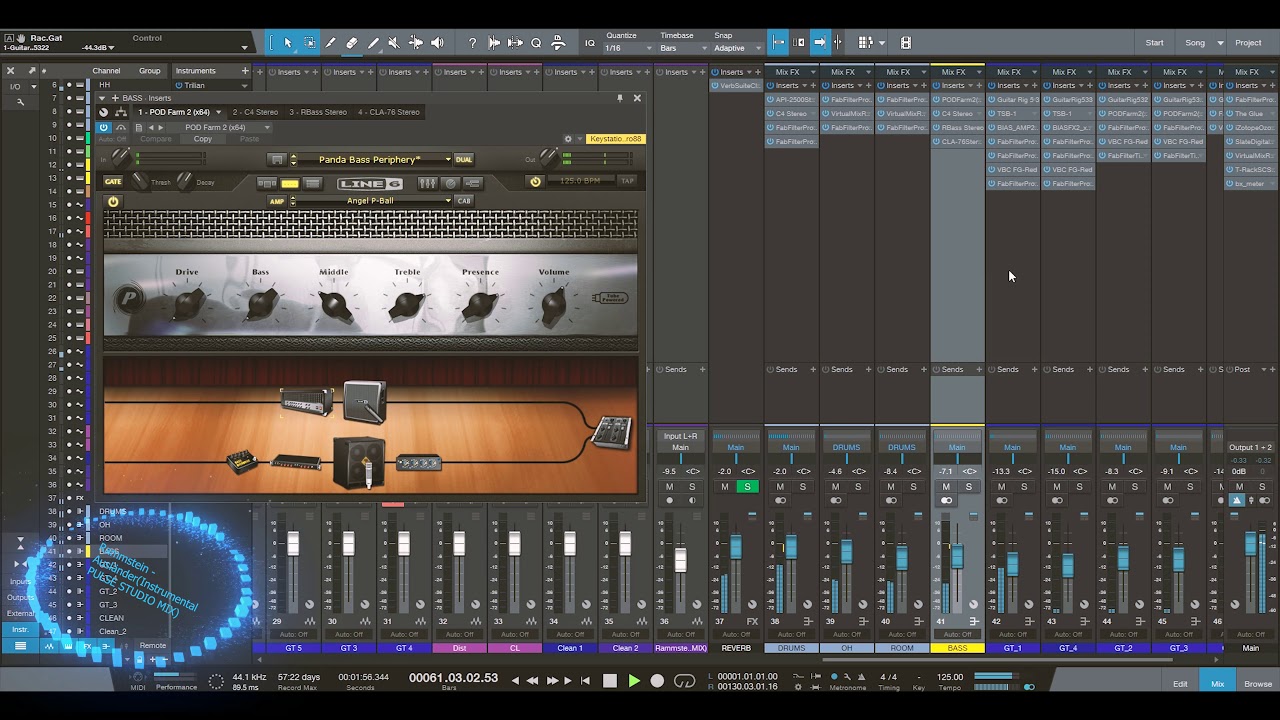Click the TAP tempo button

click(x=627, y=181)
